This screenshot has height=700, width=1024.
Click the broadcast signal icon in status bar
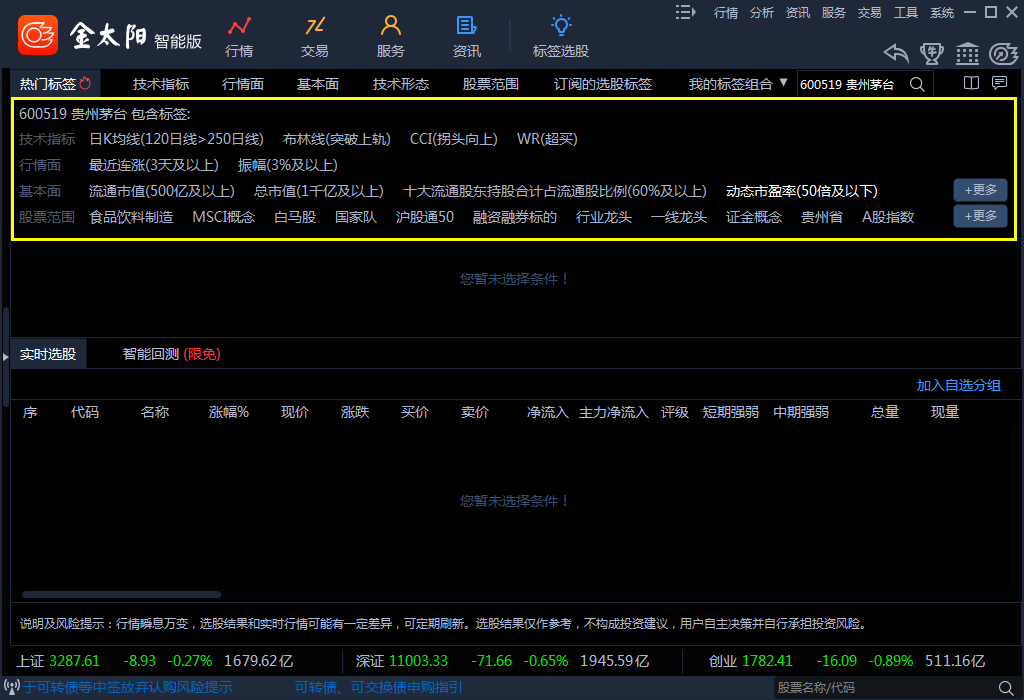click(12, 688)
